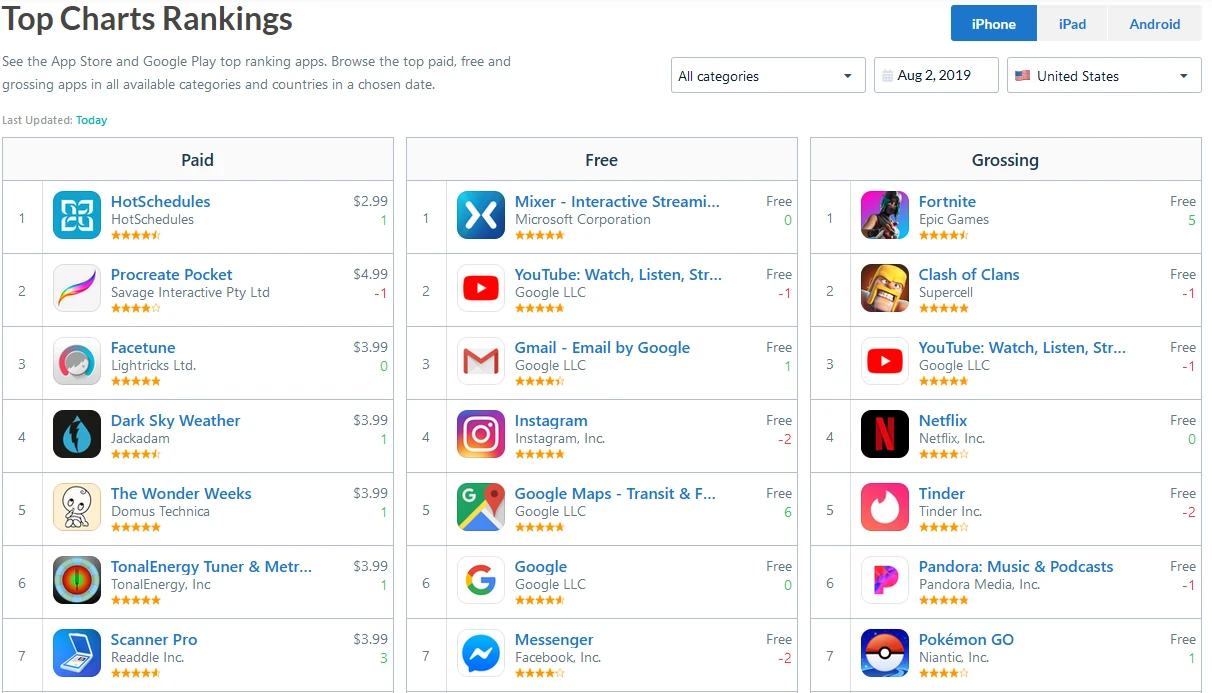The height and width of the screenshot is (693, 1212).
Task: Expand the All categories dropdown
Action: coord(768,76)
